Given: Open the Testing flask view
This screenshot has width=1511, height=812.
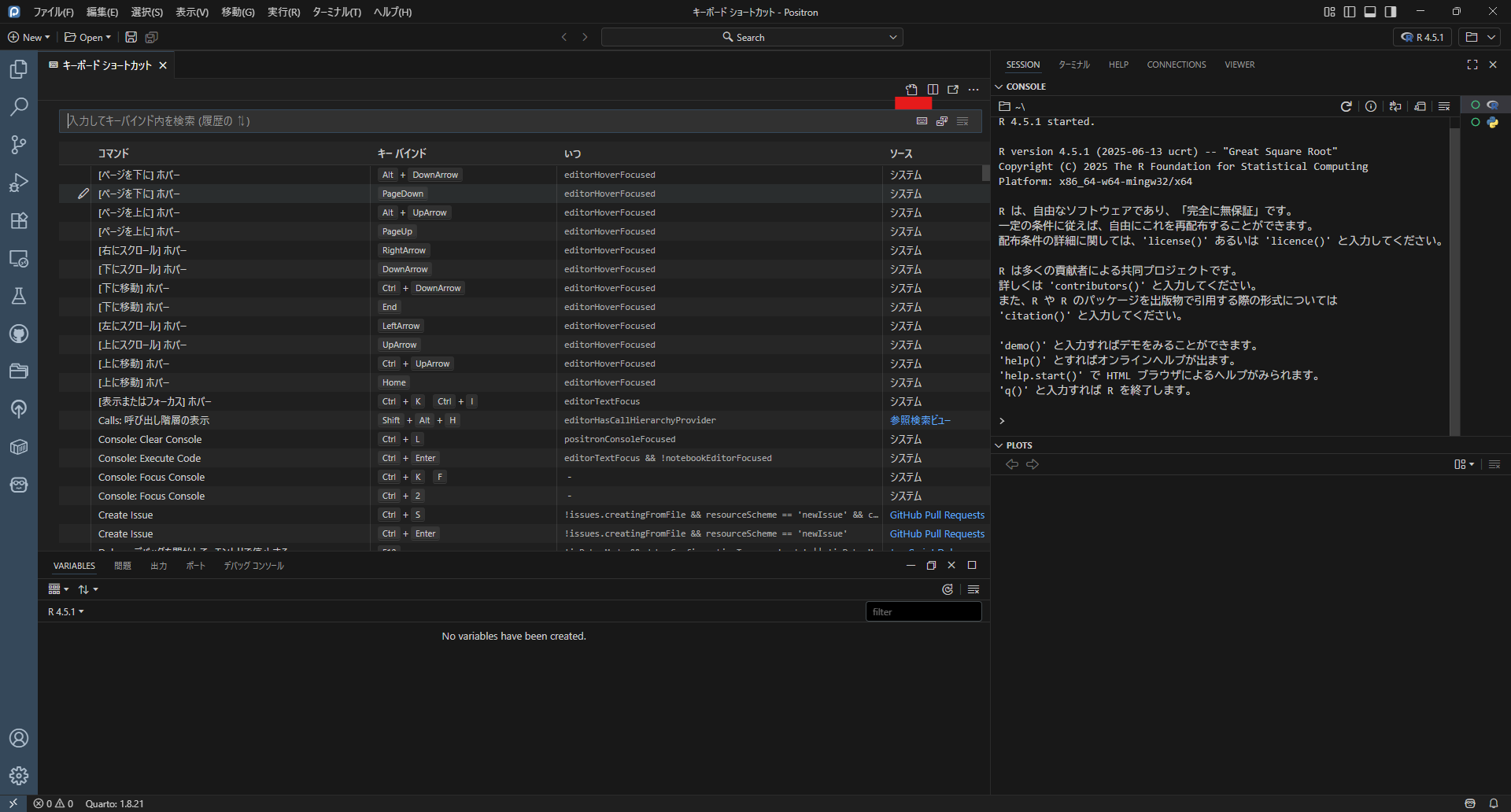Looking at the screenshot, I should pos(19,296).
